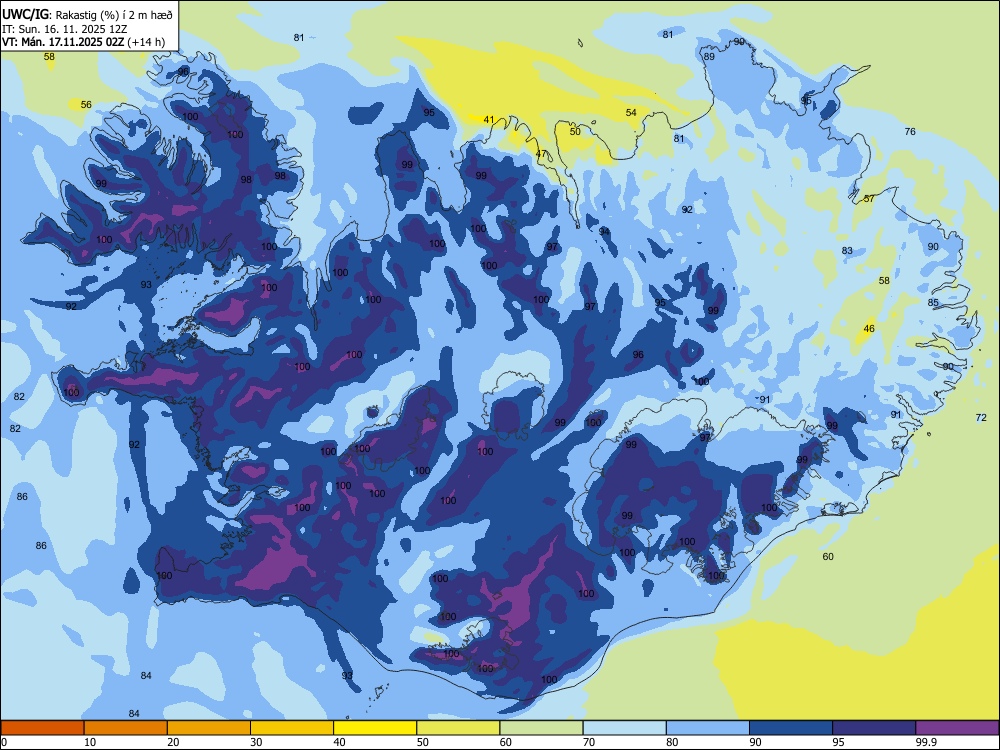Click the map value 54
Image resolution: width=1000 pixels, height=750 pixels.
pos(631,112)
